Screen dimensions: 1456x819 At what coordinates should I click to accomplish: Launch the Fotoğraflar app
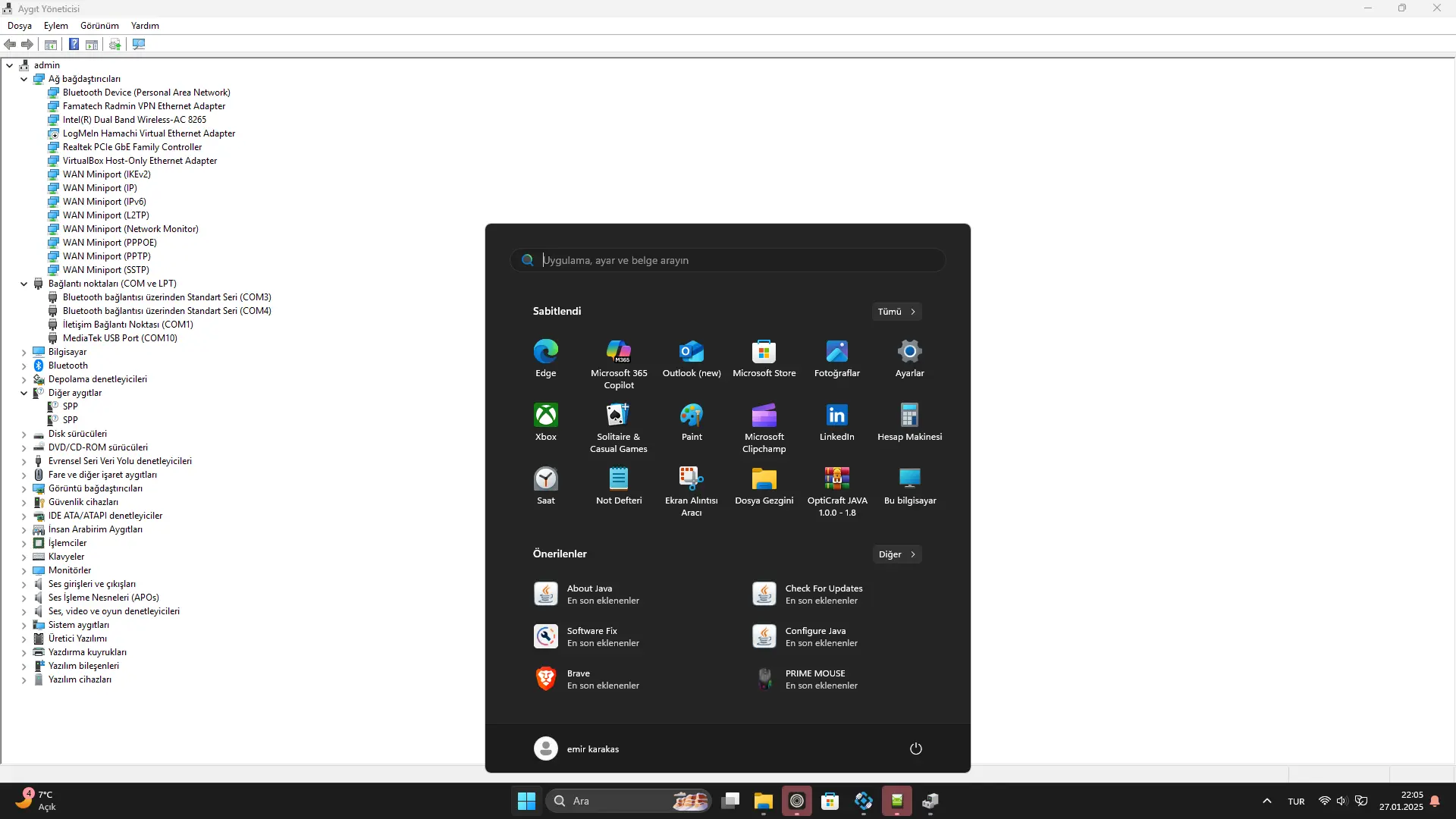point(837,359)
